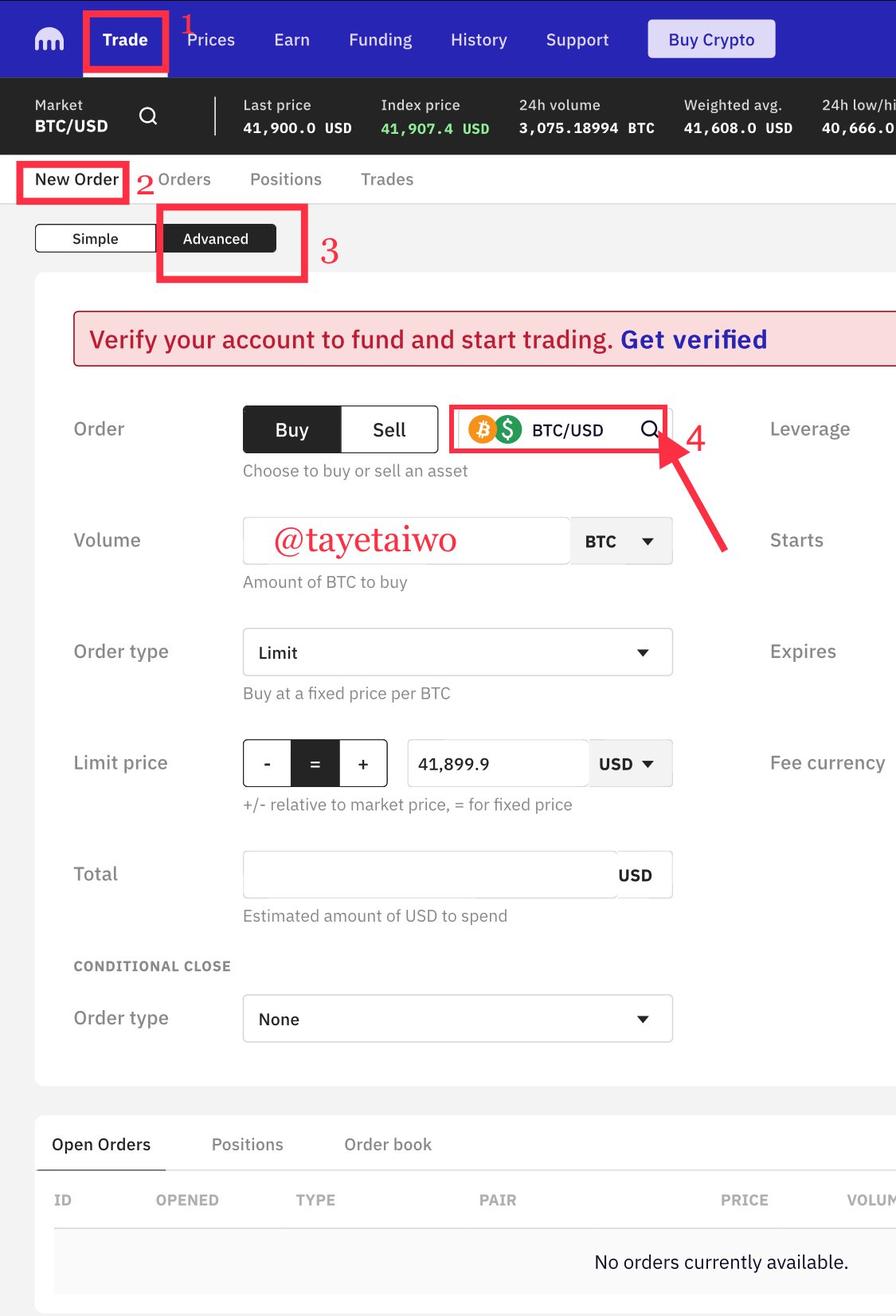Select the equals fixed price option

pyautogui.click(x=315, y=763)
